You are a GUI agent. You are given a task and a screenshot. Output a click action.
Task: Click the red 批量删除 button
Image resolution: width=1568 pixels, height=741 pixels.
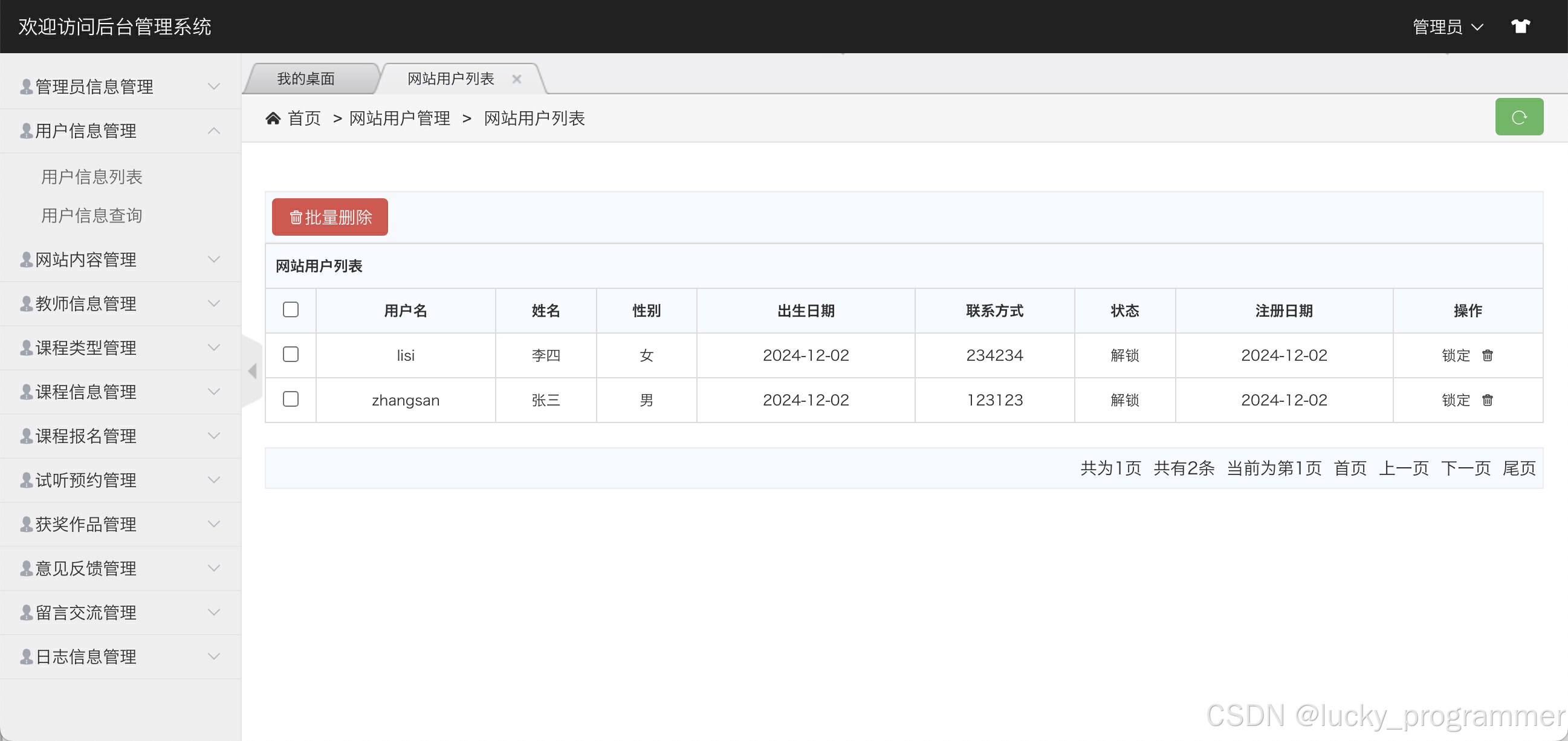pos(329,217)
